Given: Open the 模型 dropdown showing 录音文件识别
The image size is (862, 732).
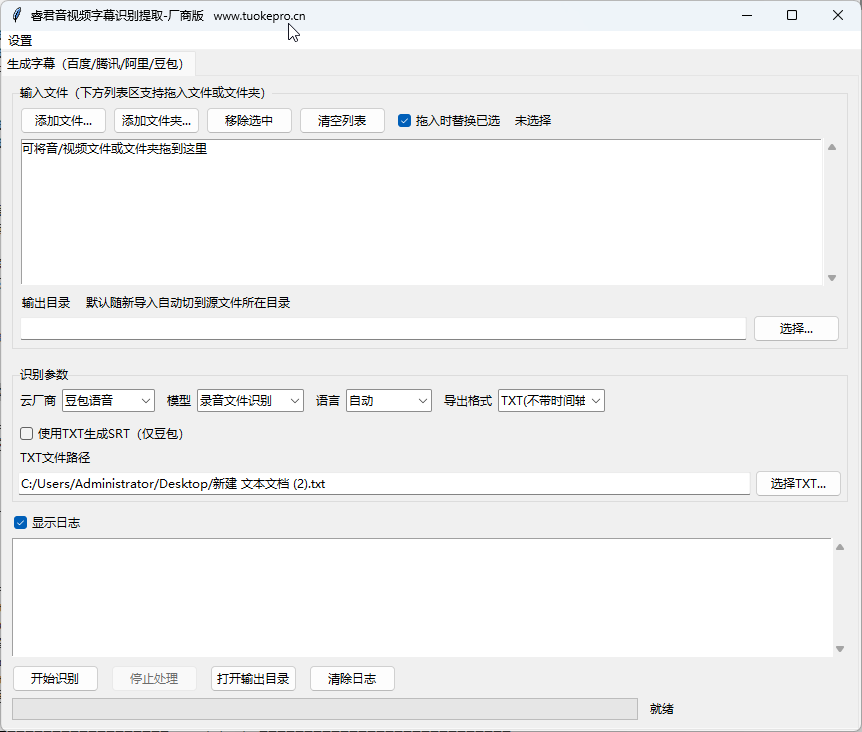Looking at the screenshot, I should 250,401.
